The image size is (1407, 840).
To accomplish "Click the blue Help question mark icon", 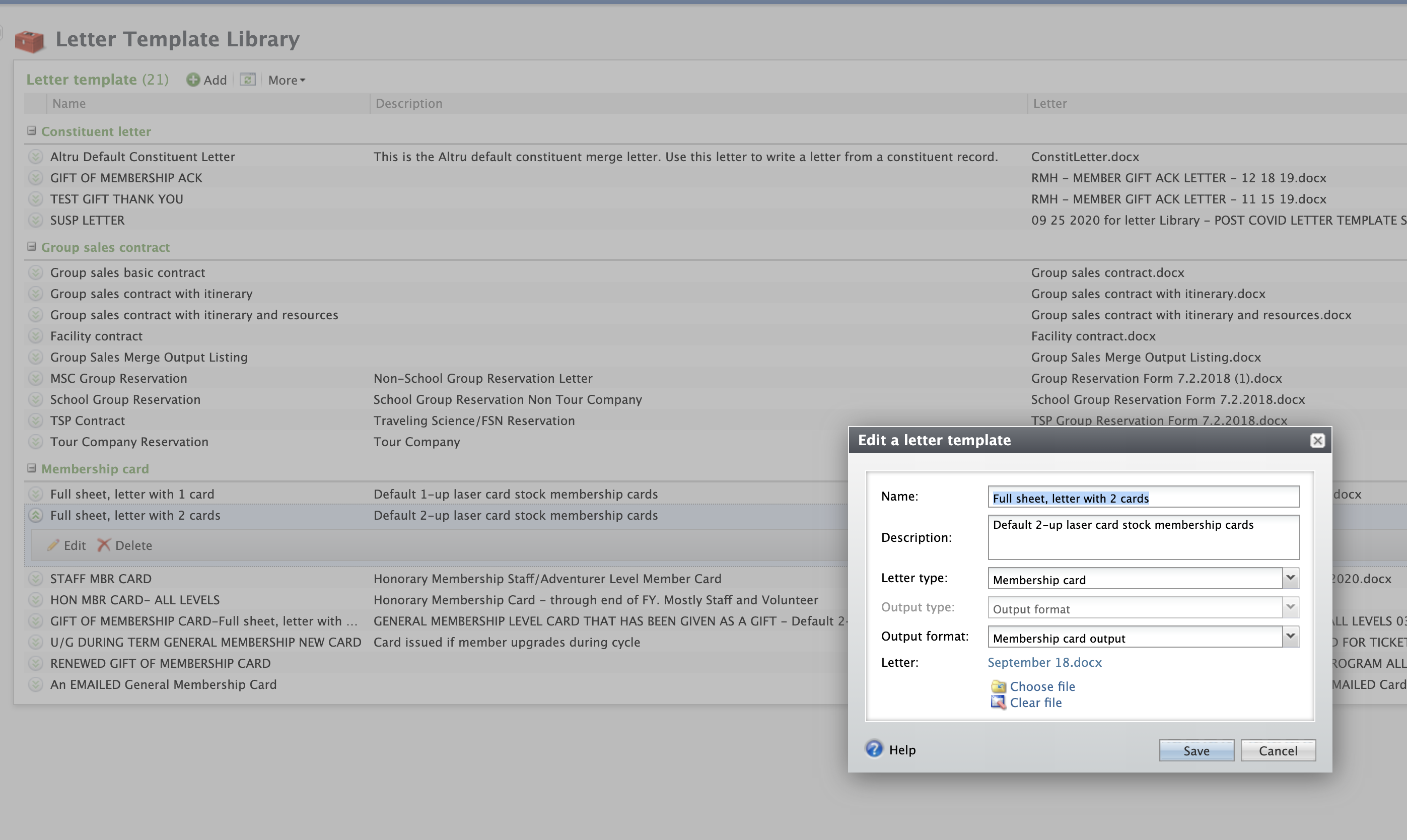I will point(874,749).
